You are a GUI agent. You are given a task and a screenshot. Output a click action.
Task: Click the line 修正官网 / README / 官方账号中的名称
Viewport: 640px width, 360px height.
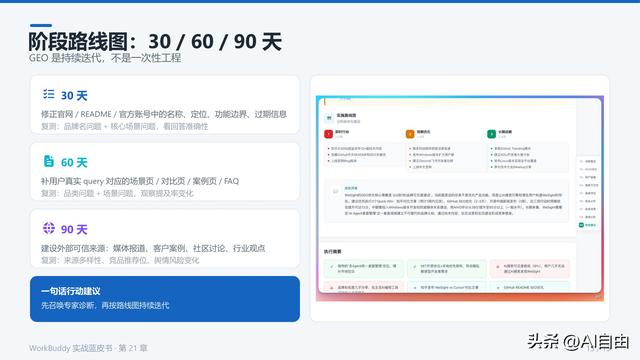tap(164, 114)
